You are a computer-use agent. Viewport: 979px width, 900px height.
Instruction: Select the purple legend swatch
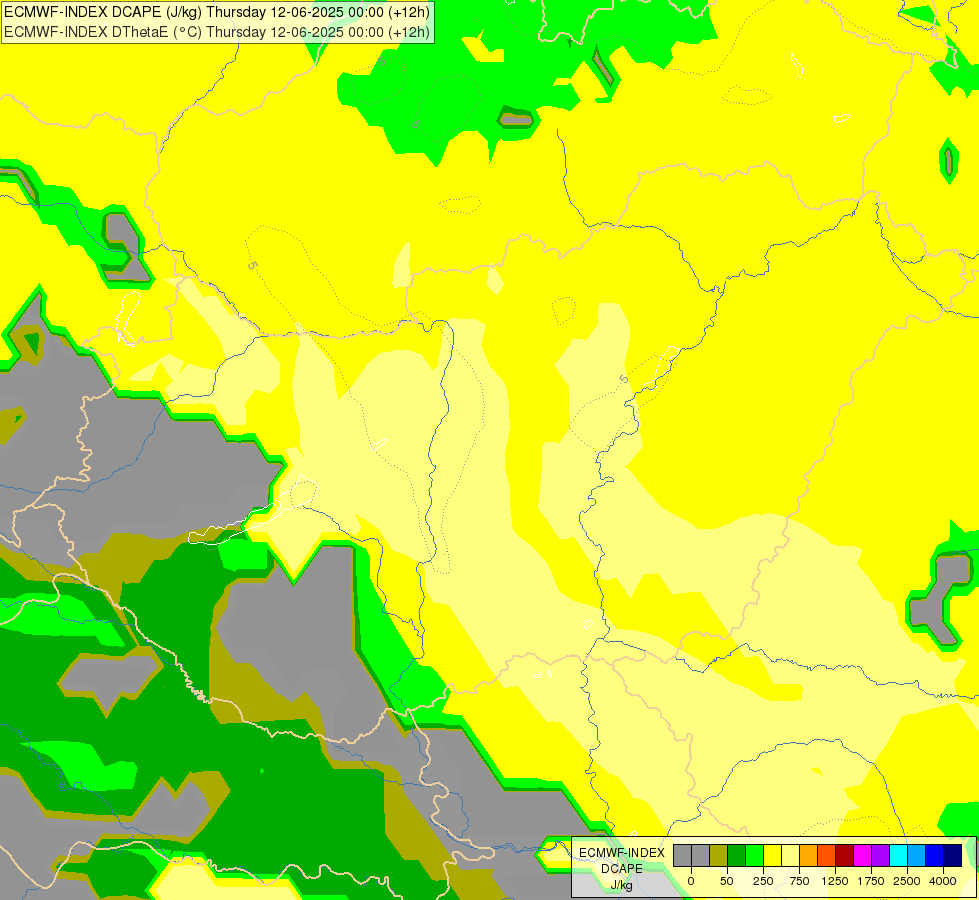coord(880,855)
